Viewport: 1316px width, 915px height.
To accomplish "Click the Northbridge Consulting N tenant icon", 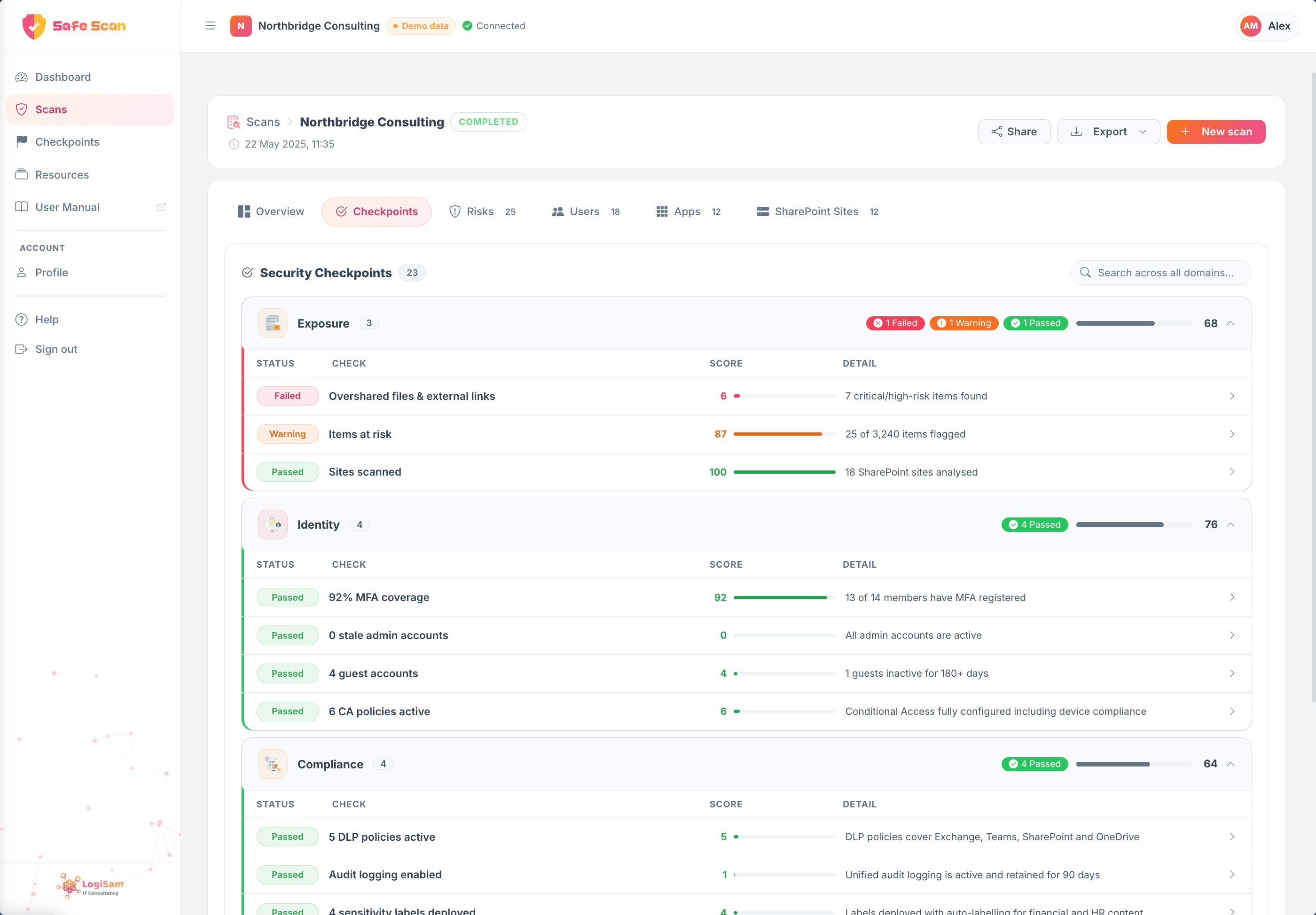I will click(x=241, y=26).
